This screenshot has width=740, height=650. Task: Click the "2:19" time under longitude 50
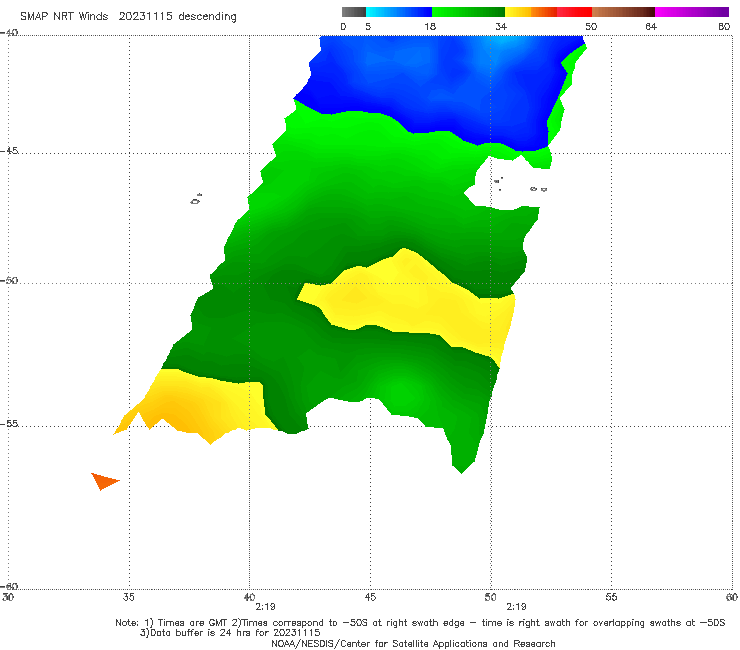(x=516, y=607)
